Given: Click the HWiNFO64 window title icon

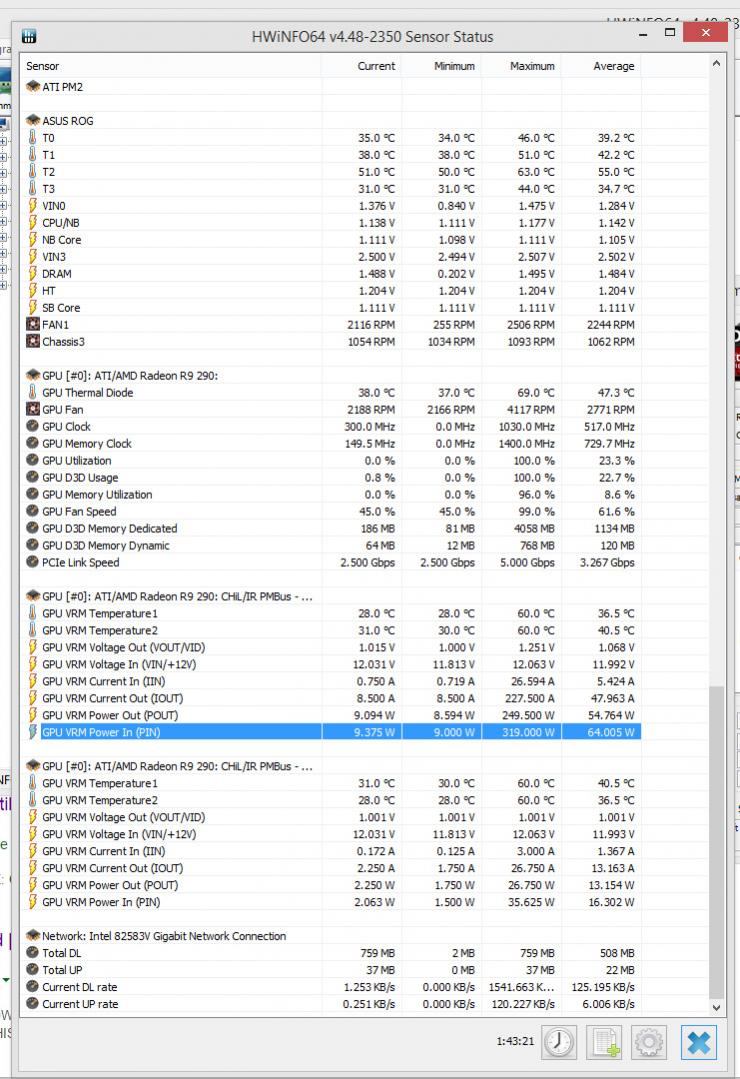Looking at the screenshot, I should (29, 36).
